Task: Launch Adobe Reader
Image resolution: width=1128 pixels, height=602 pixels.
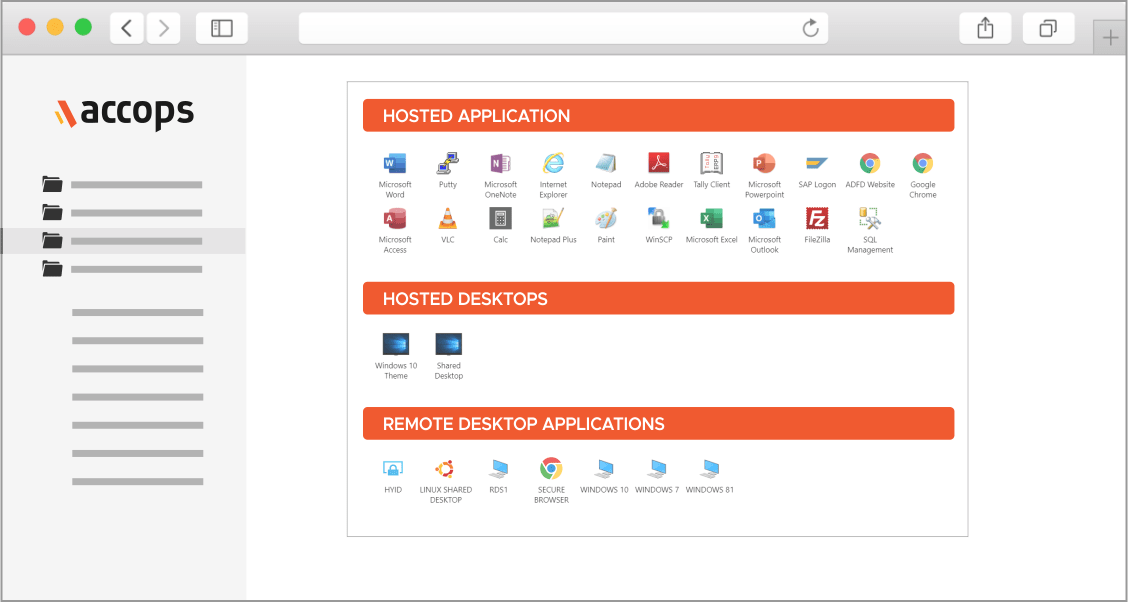Action: pos(659,164)
